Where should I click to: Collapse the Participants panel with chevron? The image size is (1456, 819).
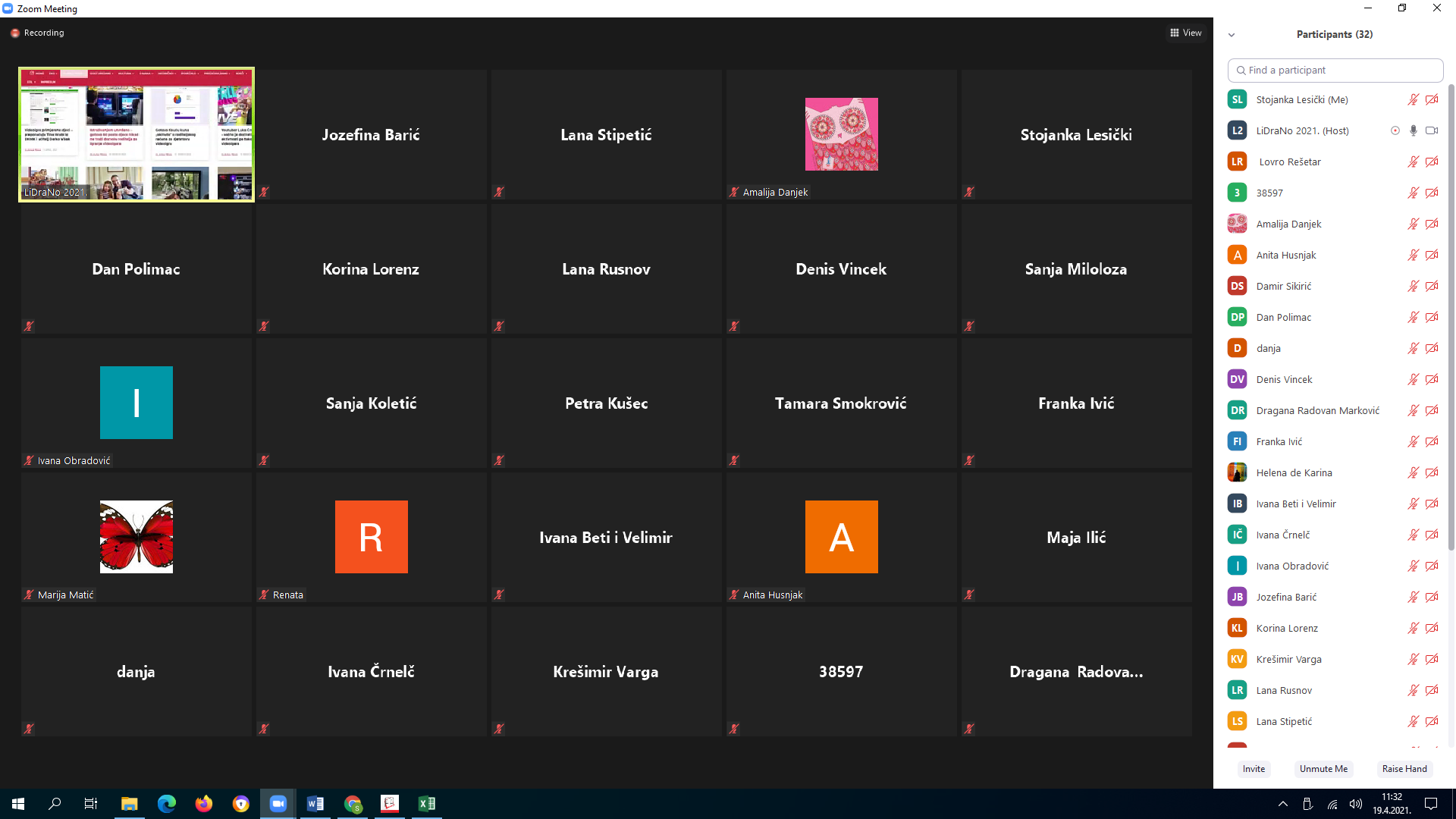click(x=1232, y=35)
